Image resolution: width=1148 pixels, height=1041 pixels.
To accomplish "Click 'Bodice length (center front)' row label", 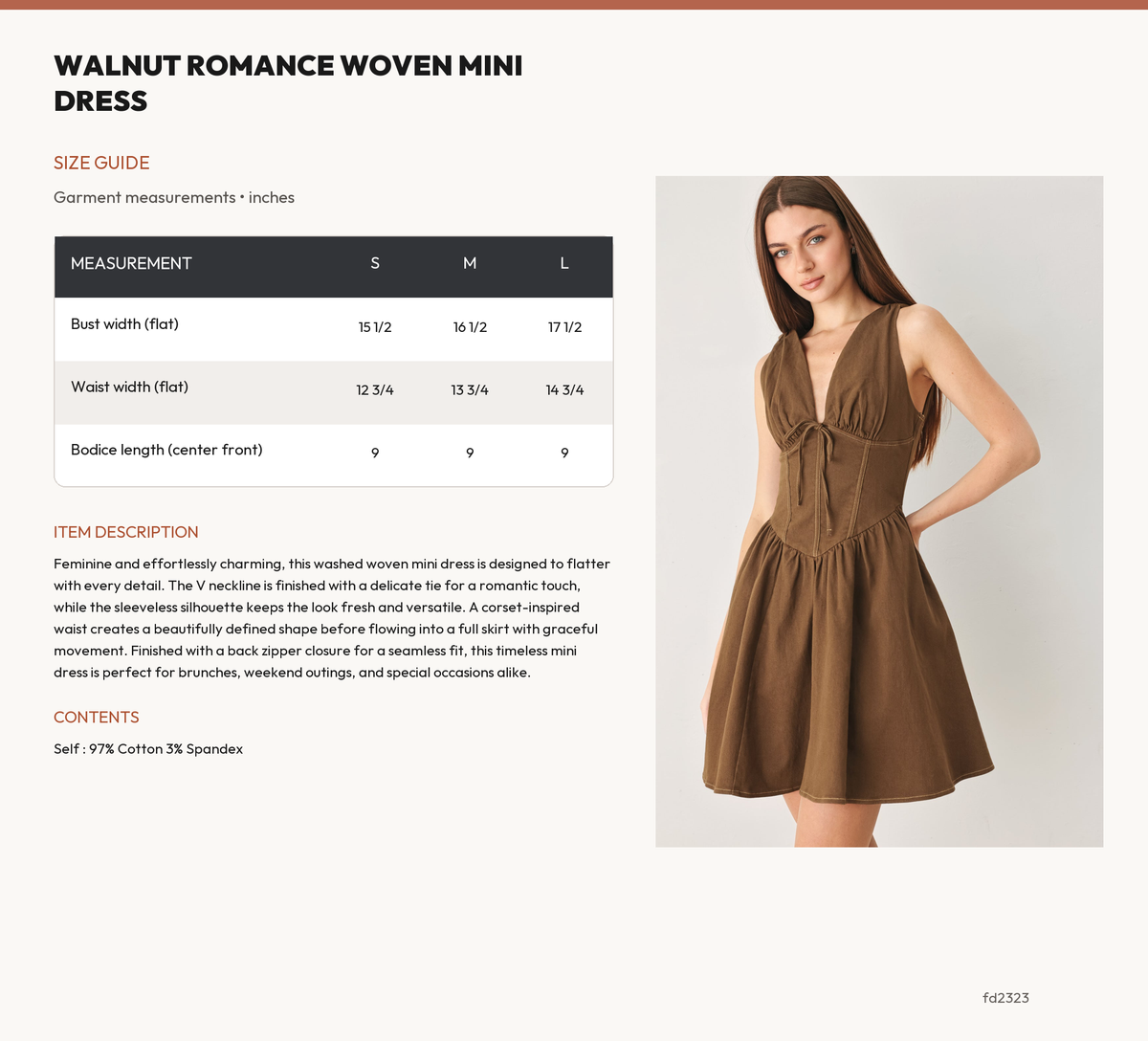I will point(166,450).
